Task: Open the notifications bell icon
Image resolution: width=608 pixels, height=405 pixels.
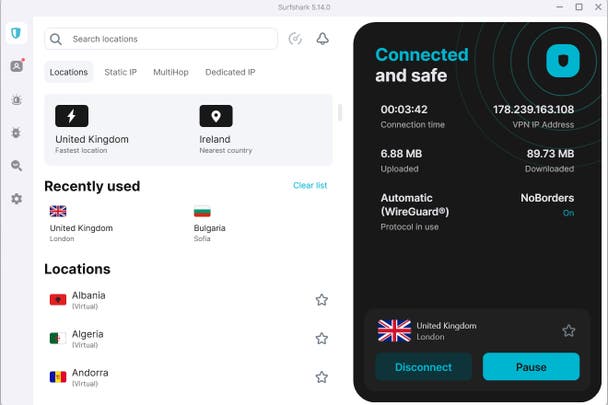Action: click(323, 39)
